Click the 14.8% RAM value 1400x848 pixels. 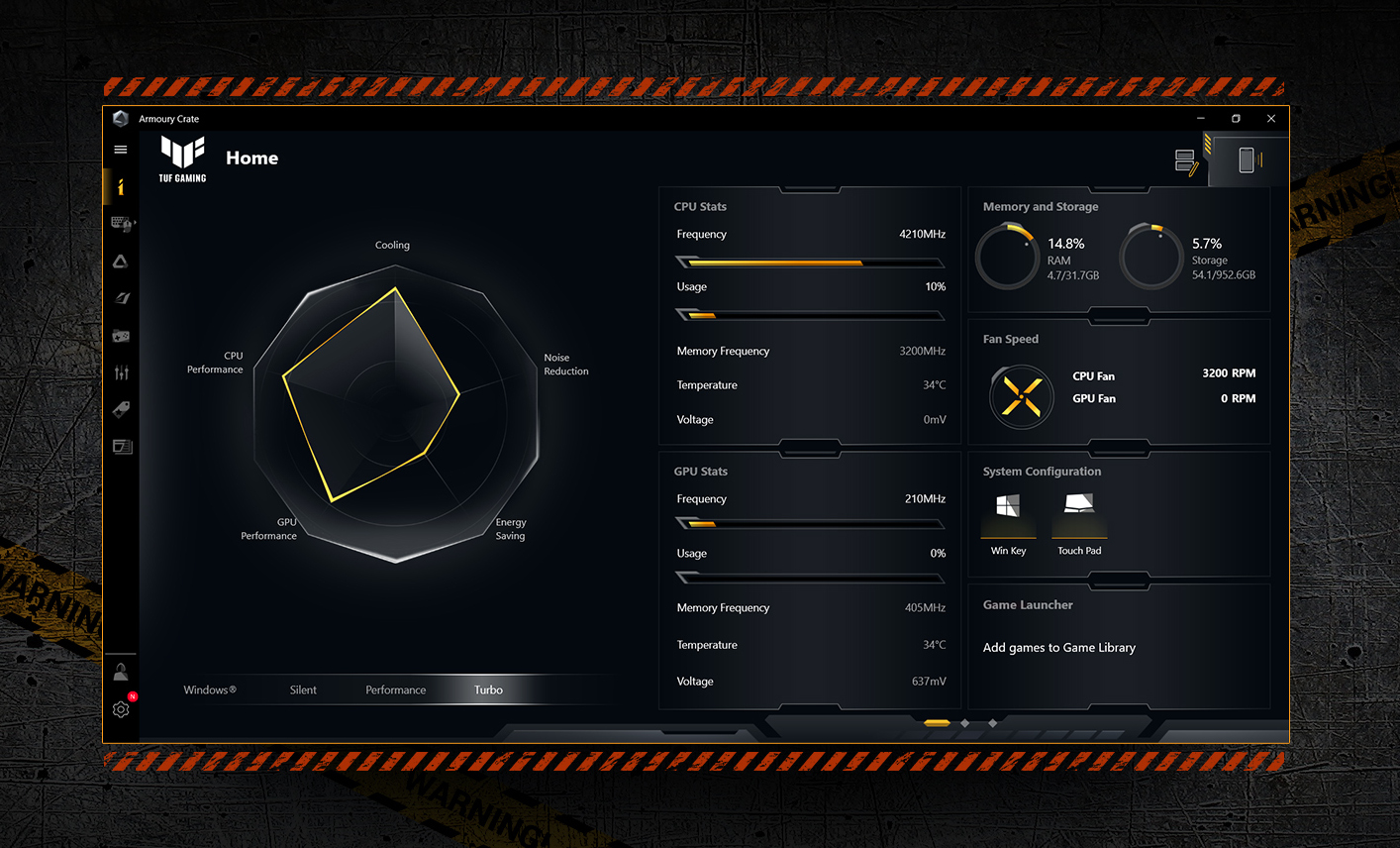click(x=1065, y=244)
